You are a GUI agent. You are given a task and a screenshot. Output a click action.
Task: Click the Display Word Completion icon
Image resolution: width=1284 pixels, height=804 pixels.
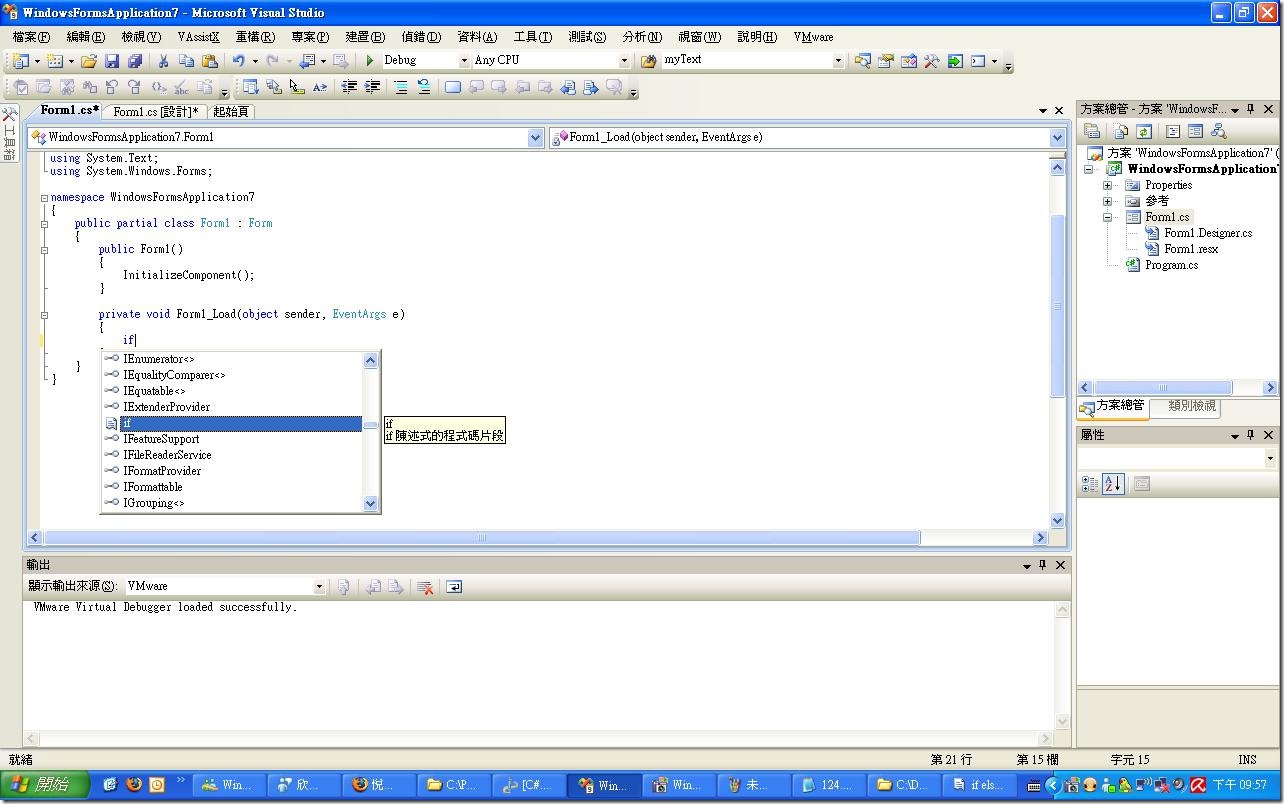pos(320,87)
